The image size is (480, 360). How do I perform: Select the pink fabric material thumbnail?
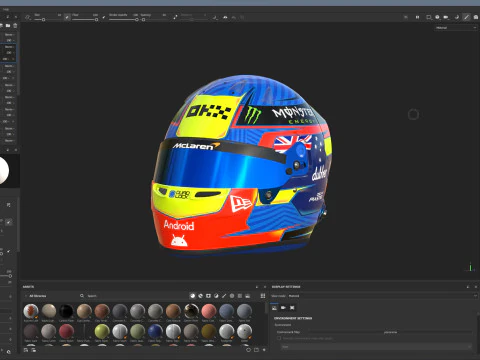tap(209, 311)
